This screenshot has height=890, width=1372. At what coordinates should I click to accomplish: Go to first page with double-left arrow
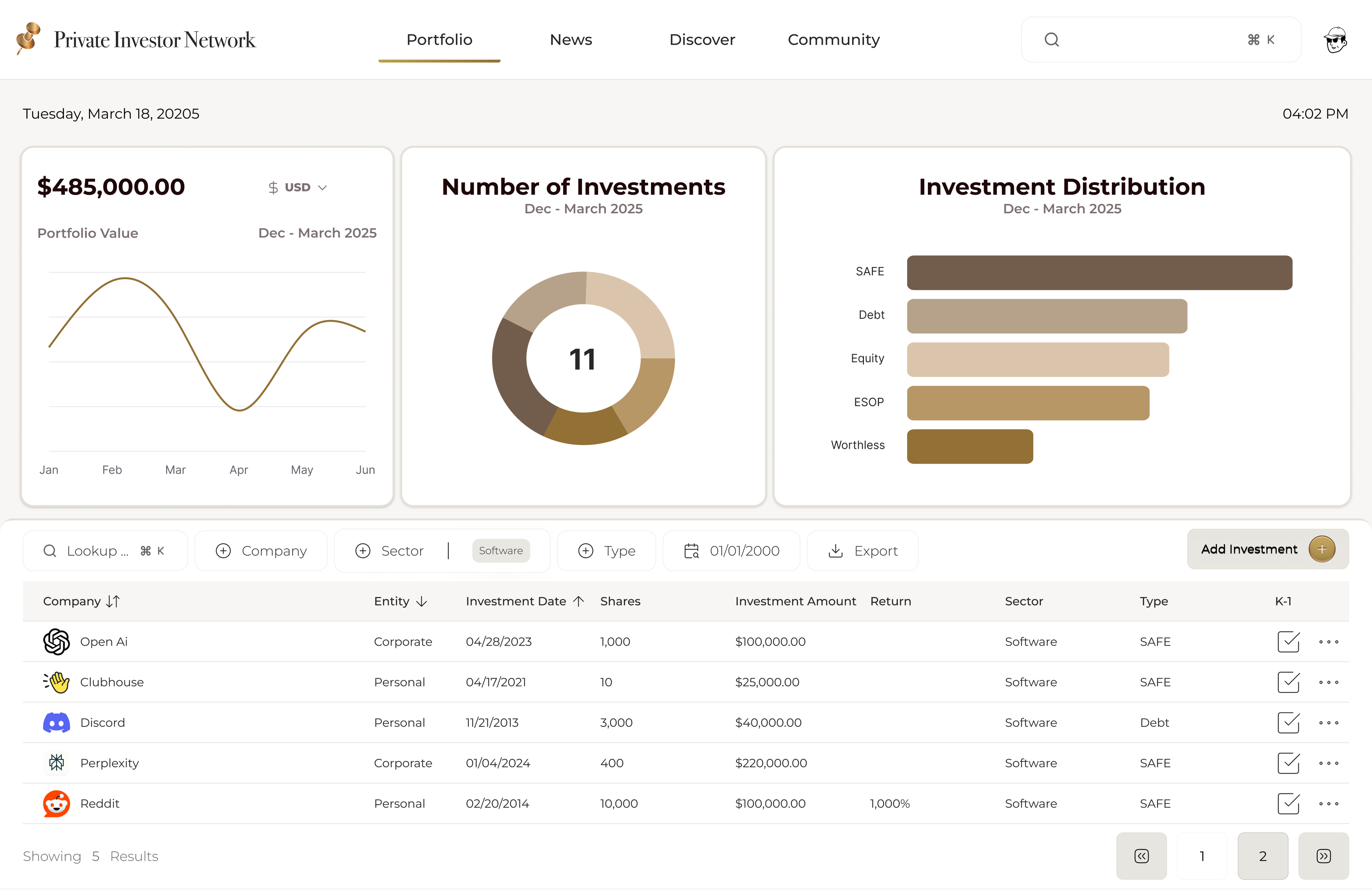[1142, 856]
